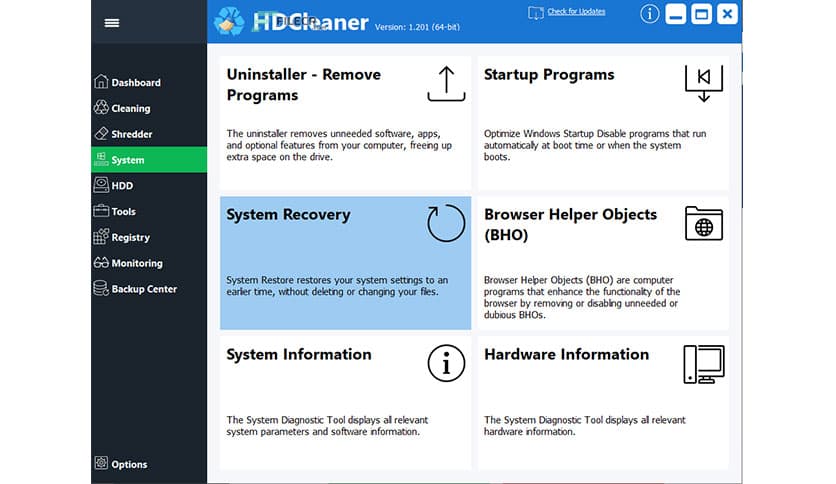Minimize the HDCleaner window

pyautogui.click(x=675, y=14)
